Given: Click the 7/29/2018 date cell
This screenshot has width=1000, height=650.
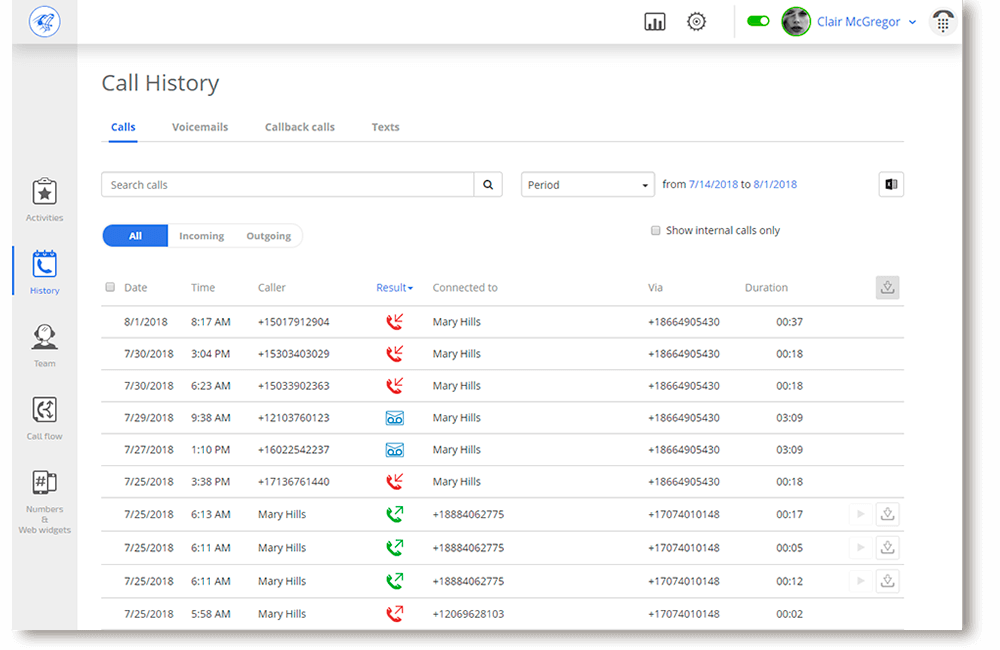Looking at the screenshot, I should click(149, 418).
